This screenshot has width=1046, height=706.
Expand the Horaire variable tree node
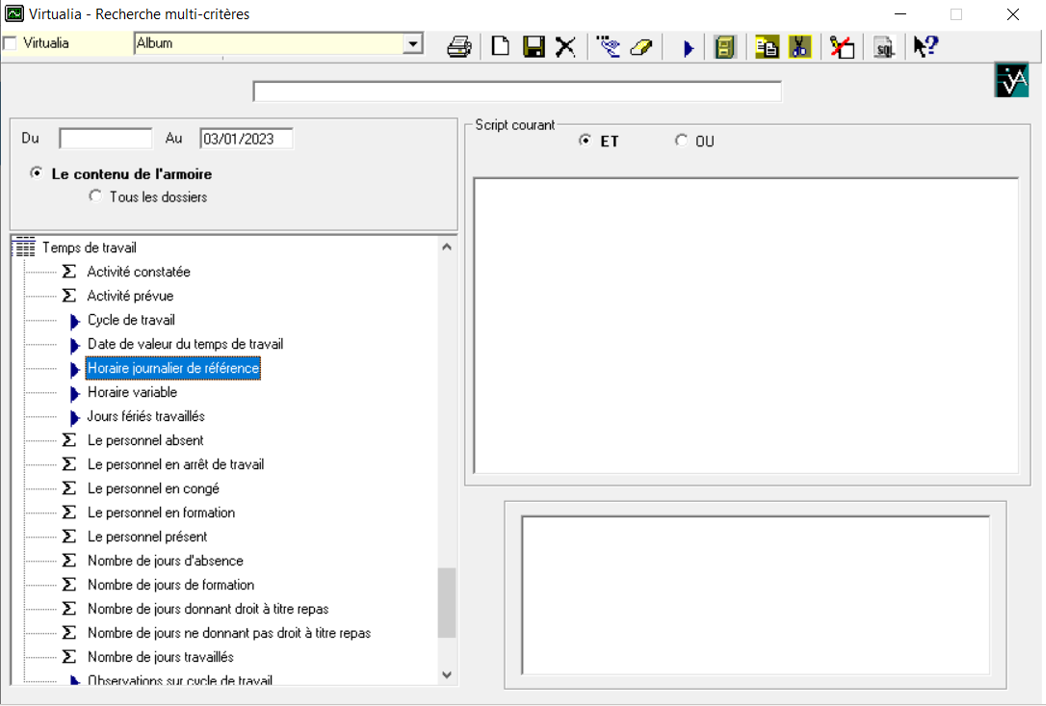(x=75, y=393)
